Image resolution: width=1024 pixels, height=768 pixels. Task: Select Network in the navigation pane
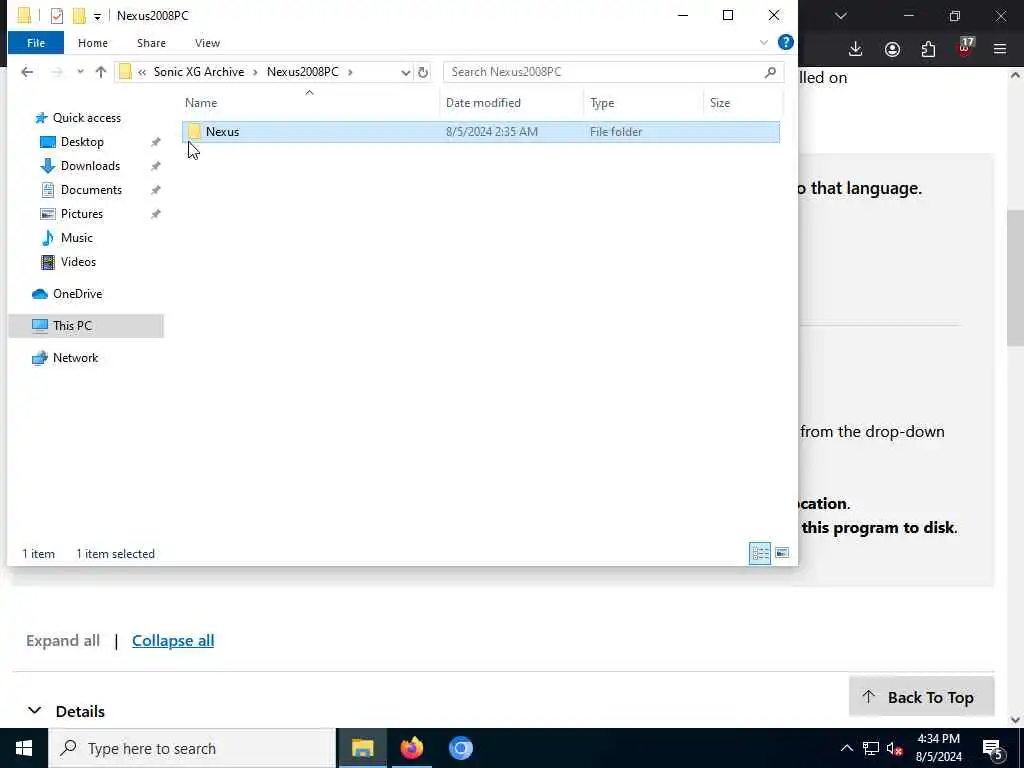[x=75, y=358]
